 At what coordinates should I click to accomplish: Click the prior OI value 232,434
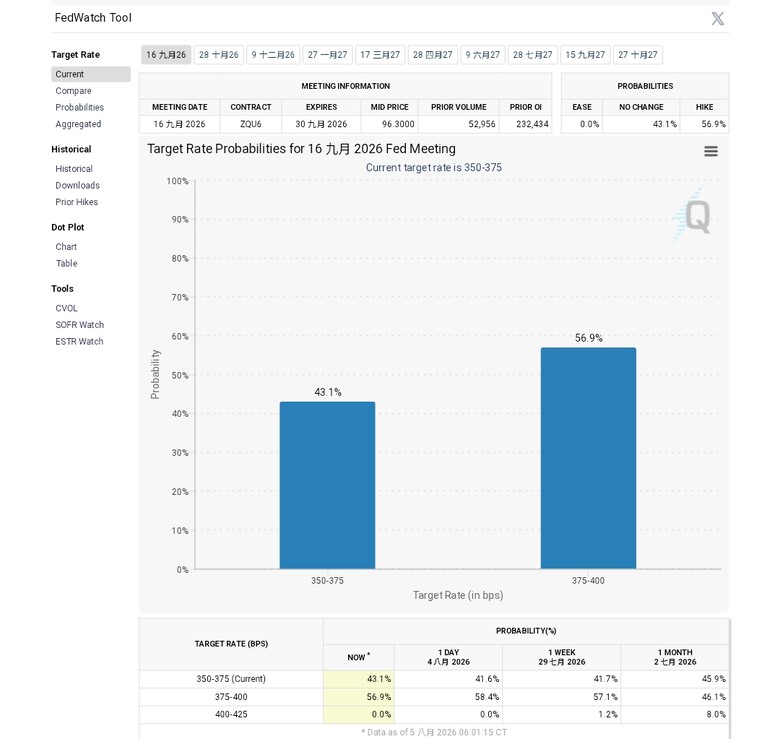[x=532, y=124]
